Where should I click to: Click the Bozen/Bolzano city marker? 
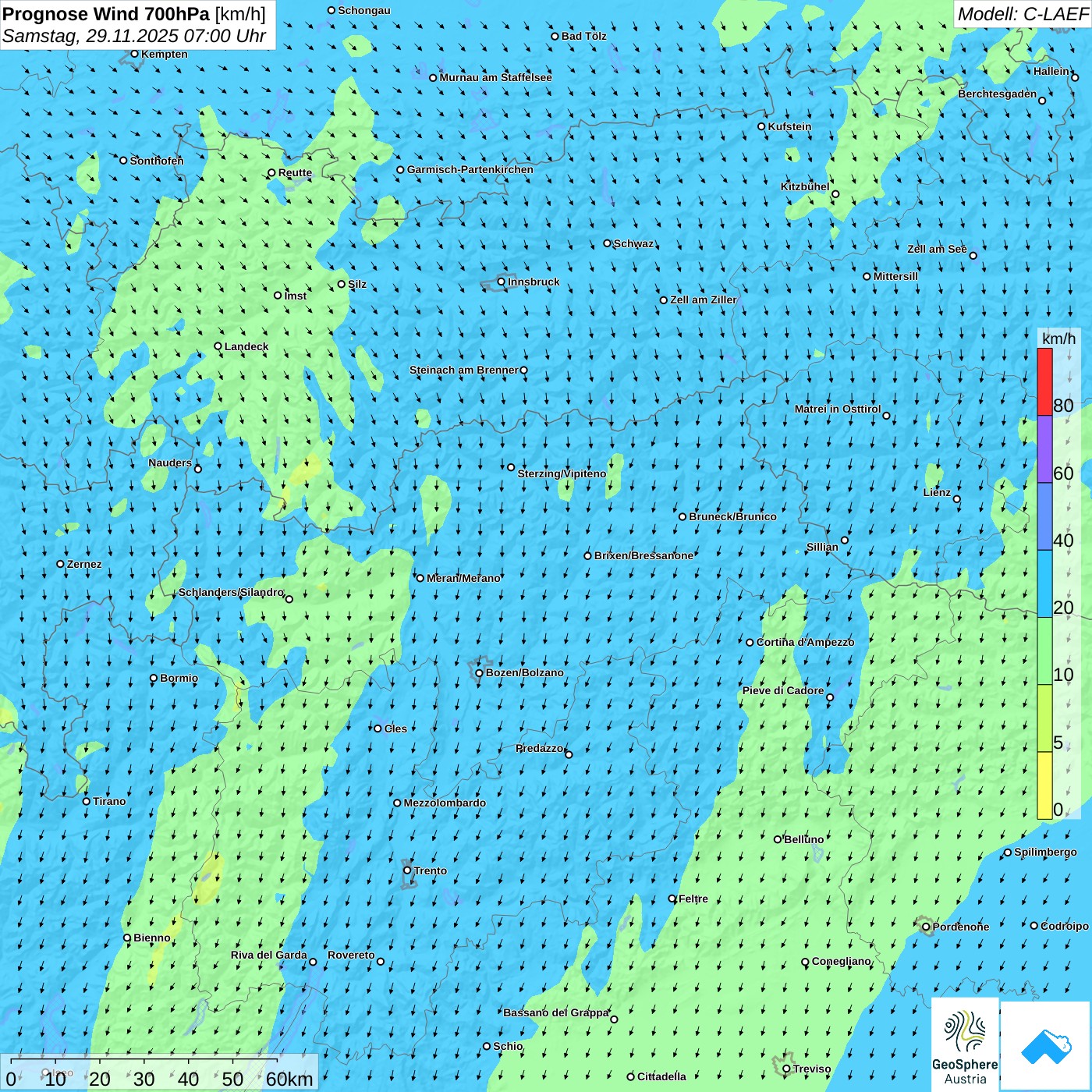click(x=479, y=672)
